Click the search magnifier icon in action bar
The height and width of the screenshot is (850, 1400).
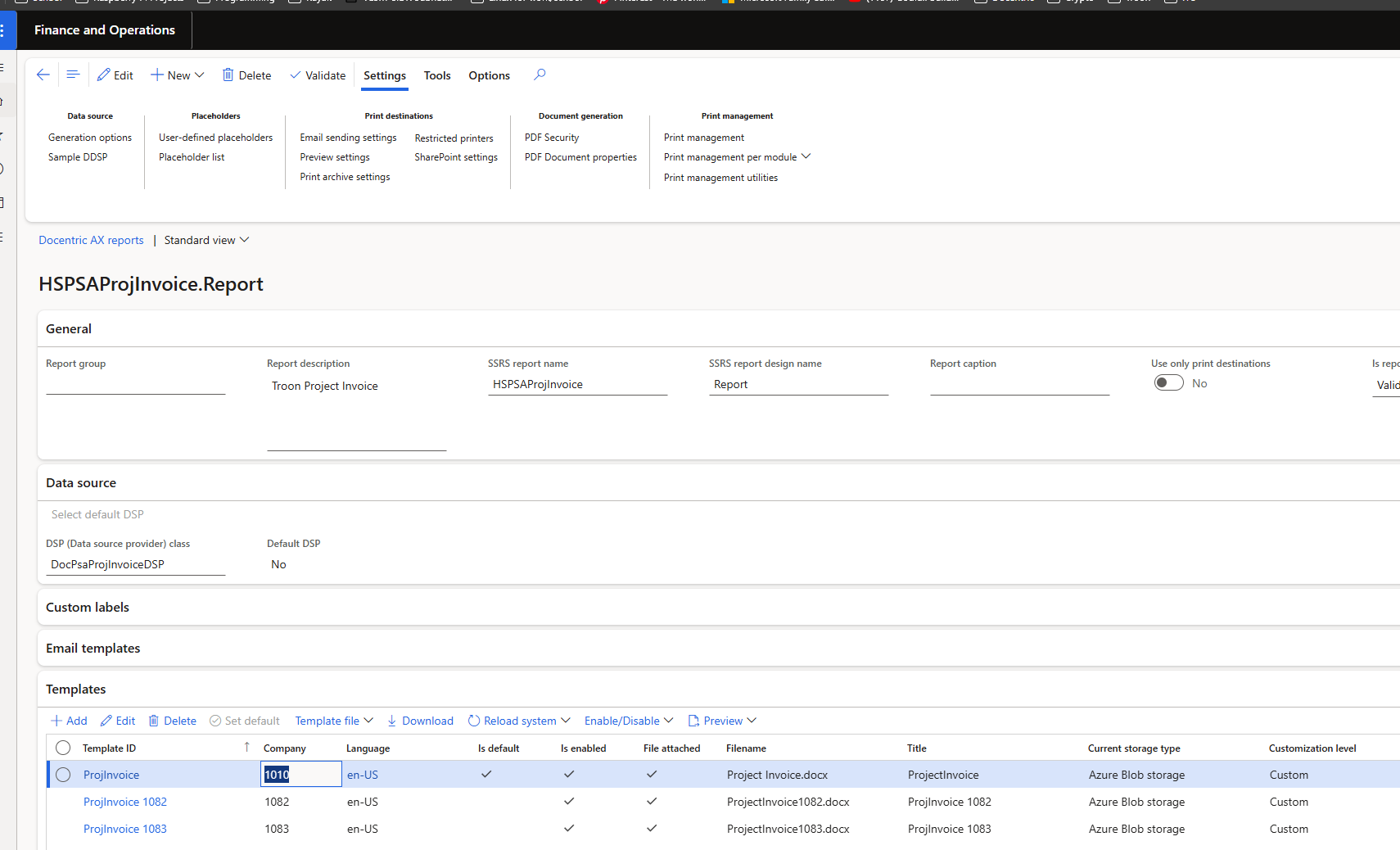tap(540, 75)
